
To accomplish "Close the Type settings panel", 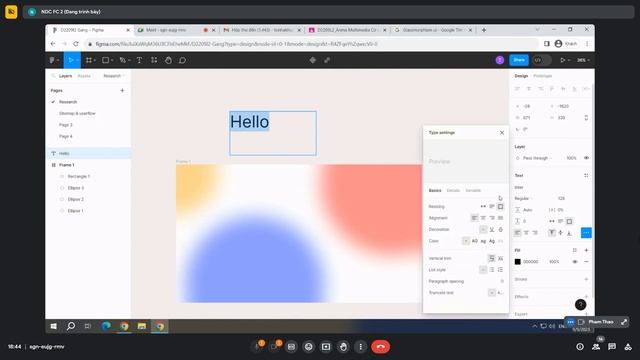I will pos(502,133).
